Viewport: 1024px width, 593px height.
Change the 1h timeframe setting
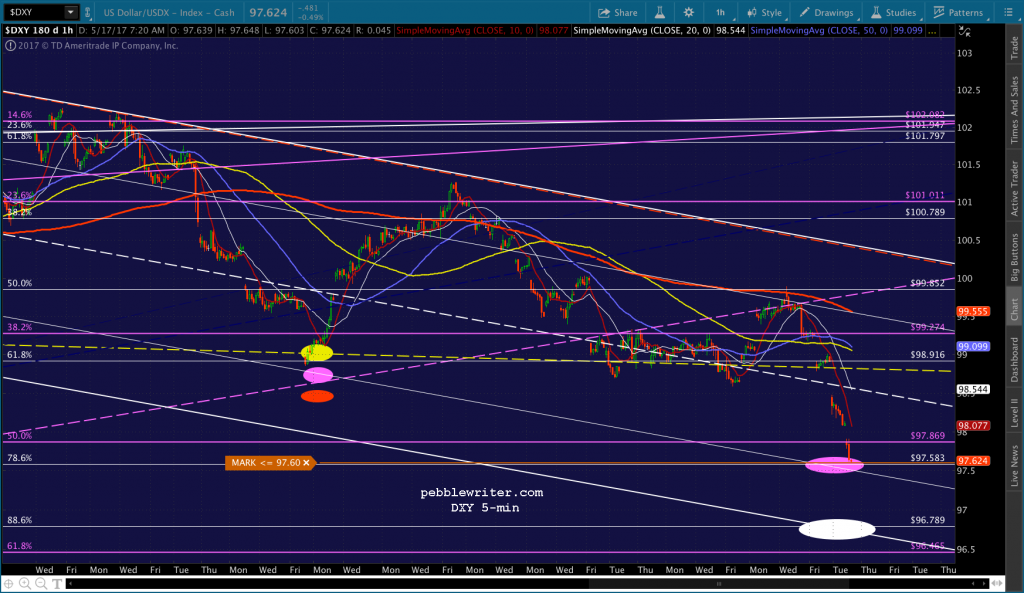point(721,13)
